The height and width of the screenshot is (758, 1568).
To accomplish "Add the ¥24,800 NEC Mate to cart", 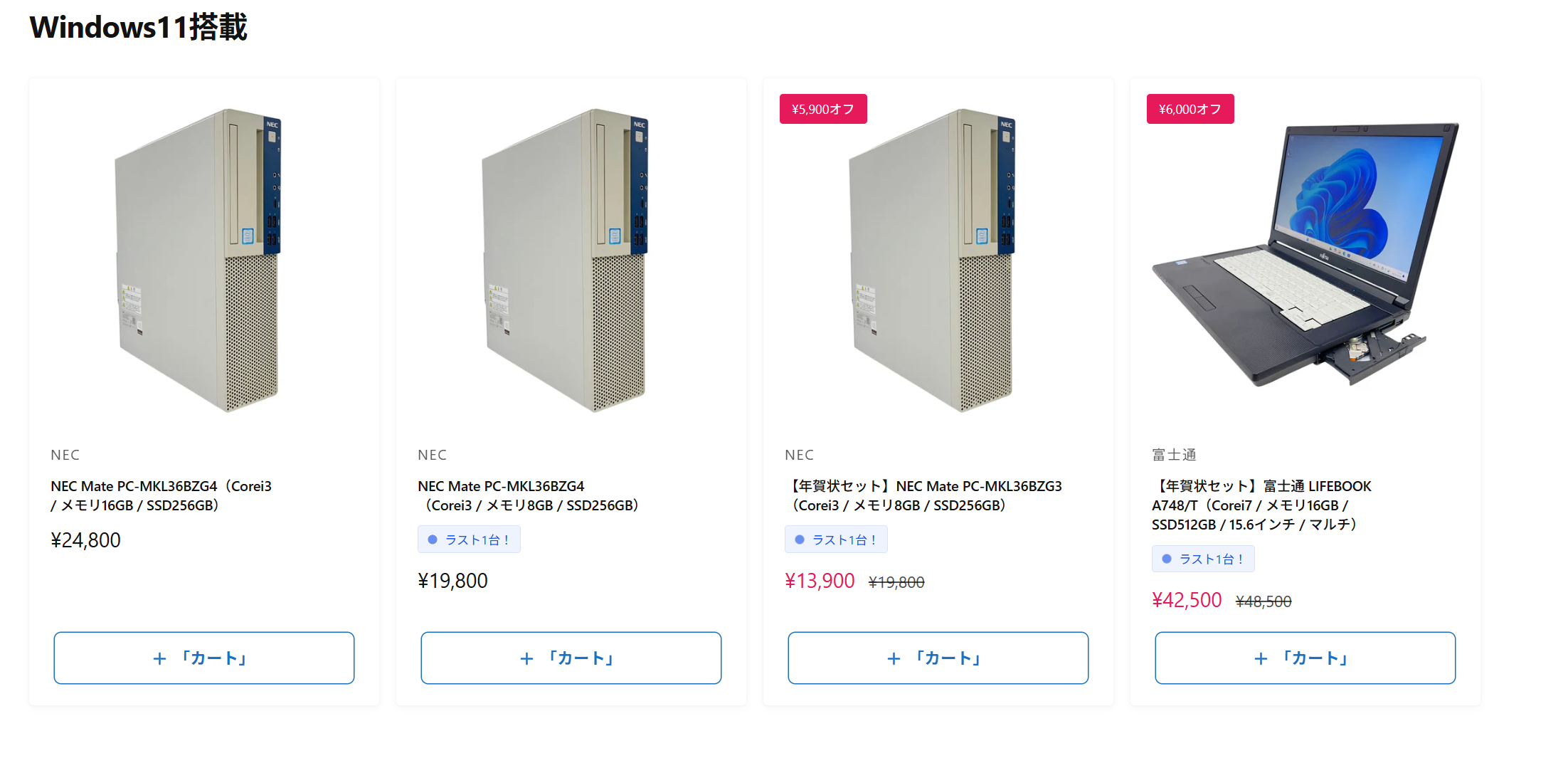I will pyautogui.click(x=203, y=658).
